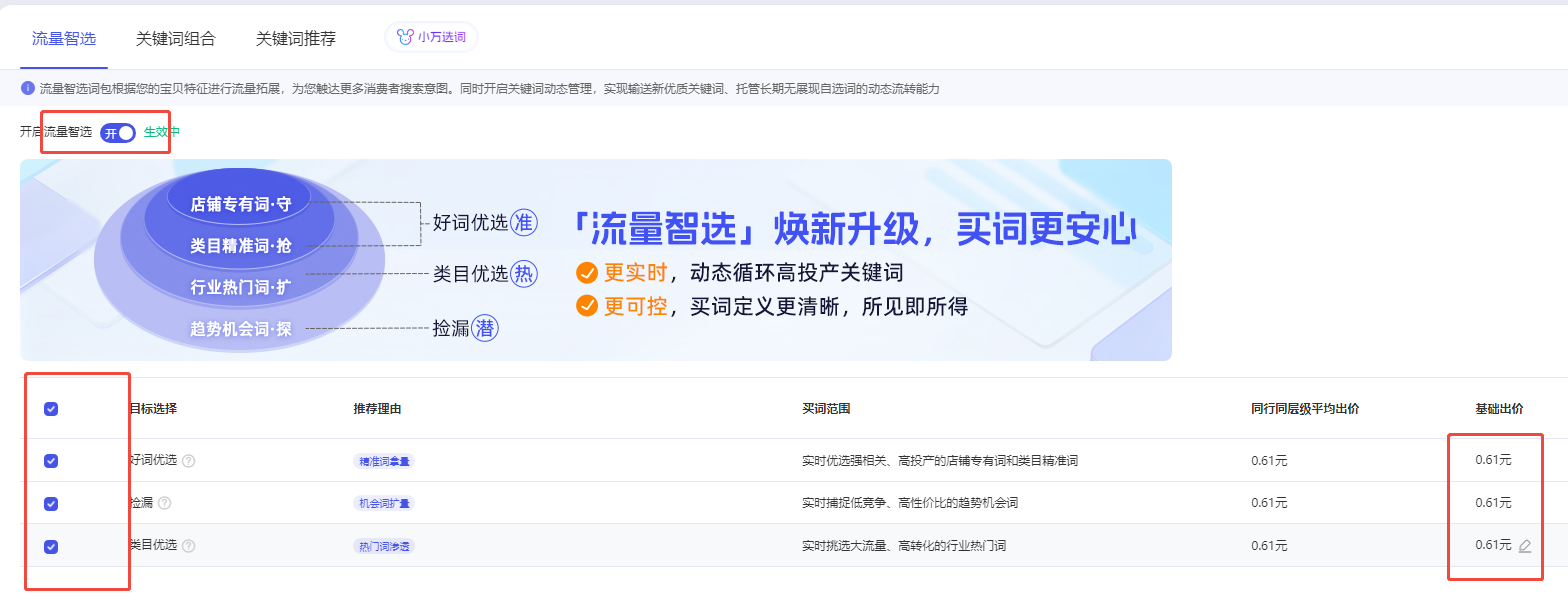1568x616 pixels.
Task: Click the help icon beside 好词优选
Action: pyautogui.click(x=189, y=461)
